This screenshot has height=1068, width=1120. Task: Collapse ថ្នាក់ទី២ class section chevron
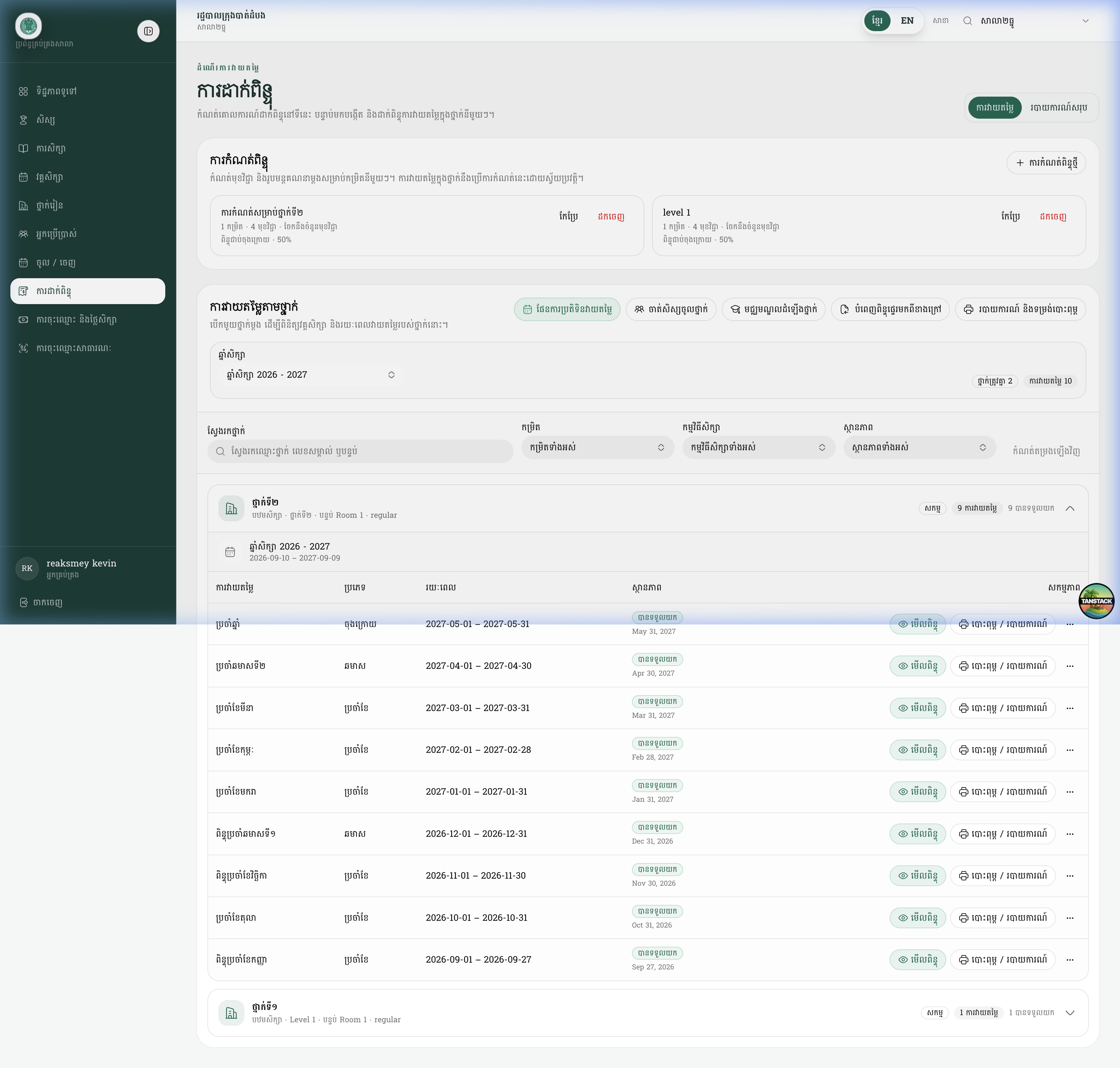click(x=1070, y=508)
